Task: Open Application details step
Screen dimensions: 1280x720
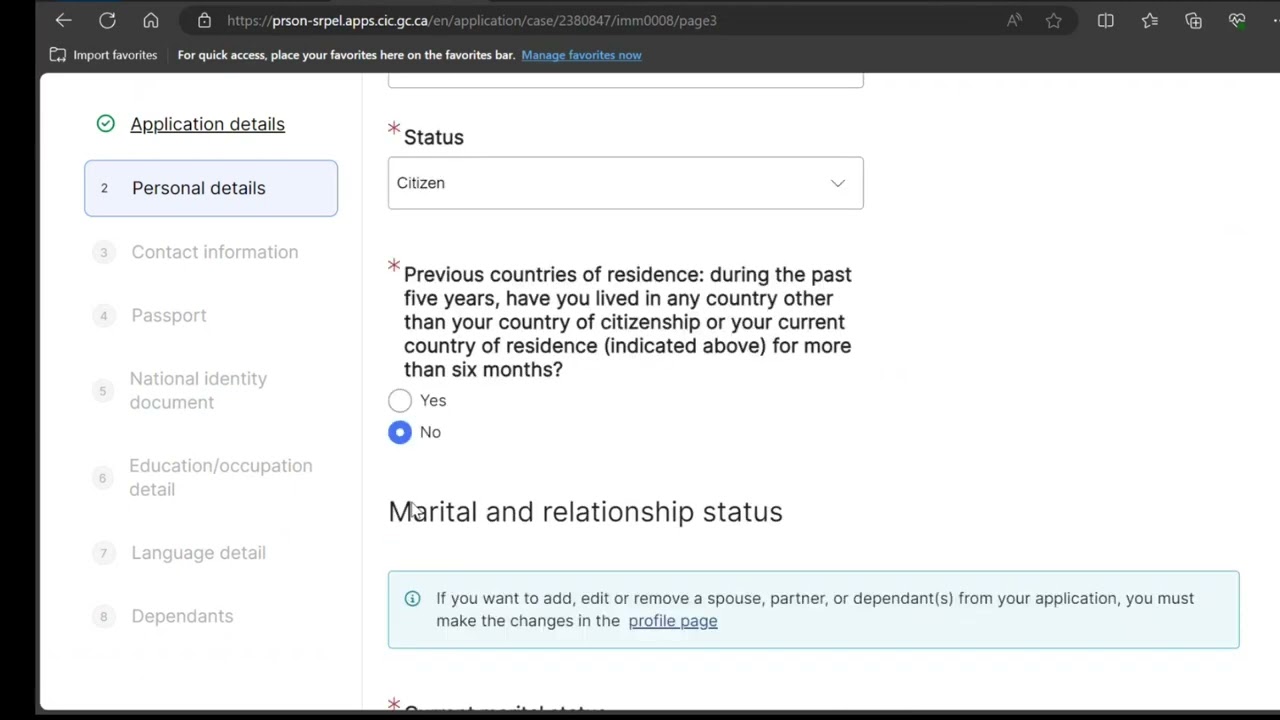Action: click(x=207, y=124)
